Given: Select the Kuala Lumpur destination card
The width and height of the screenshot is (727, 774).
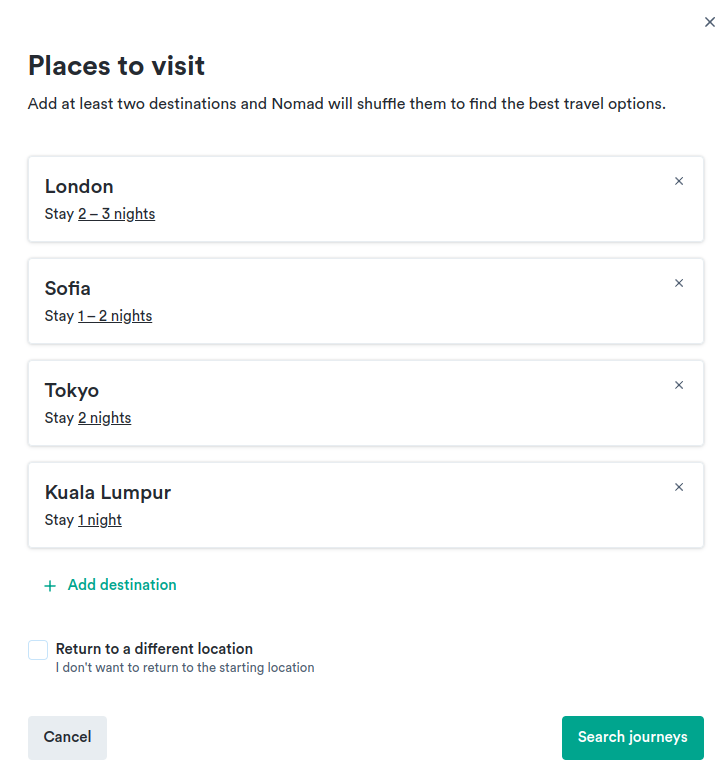Looking at the screenshot, I should [366, 505].
